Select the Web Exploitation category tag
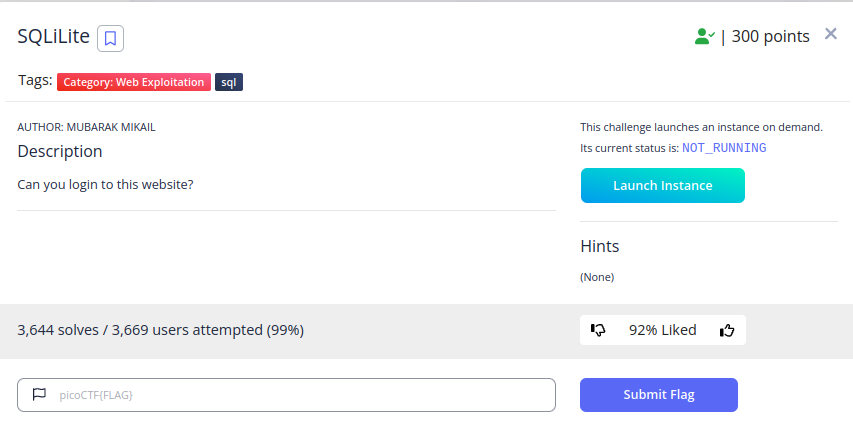853x432 pixels. coord(134,82)
